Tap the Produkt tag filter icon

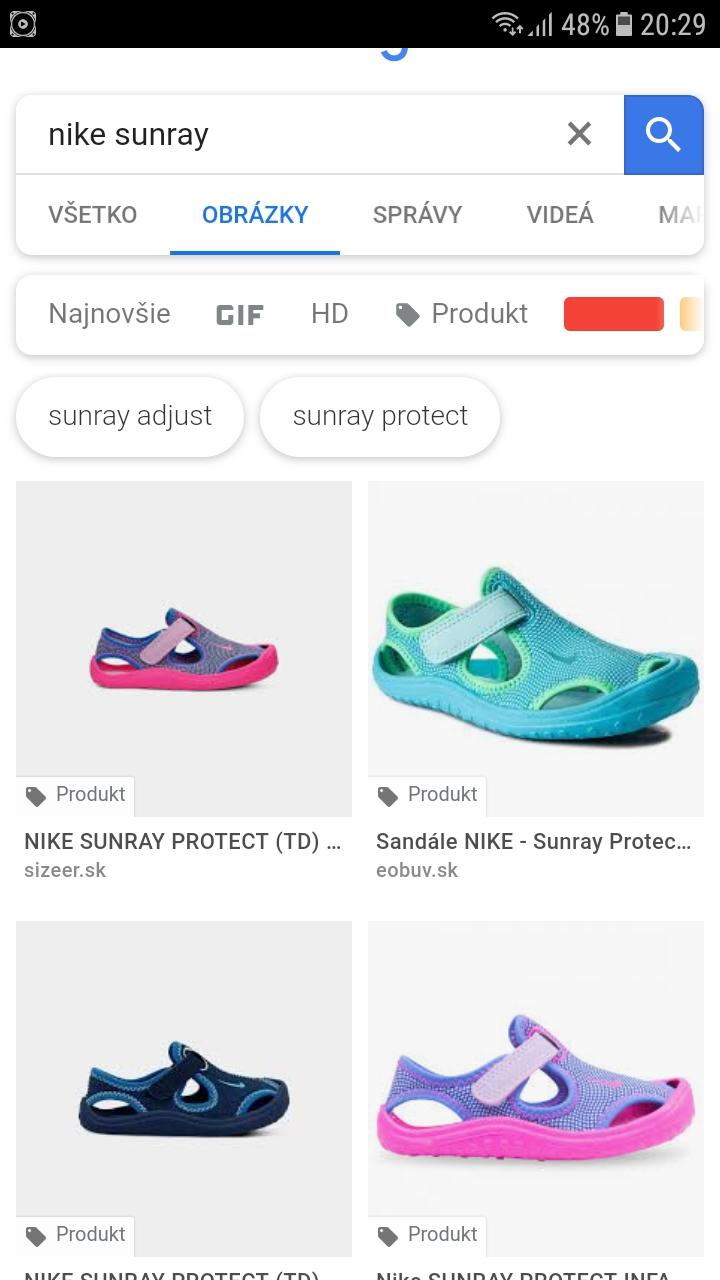point(408,315)
